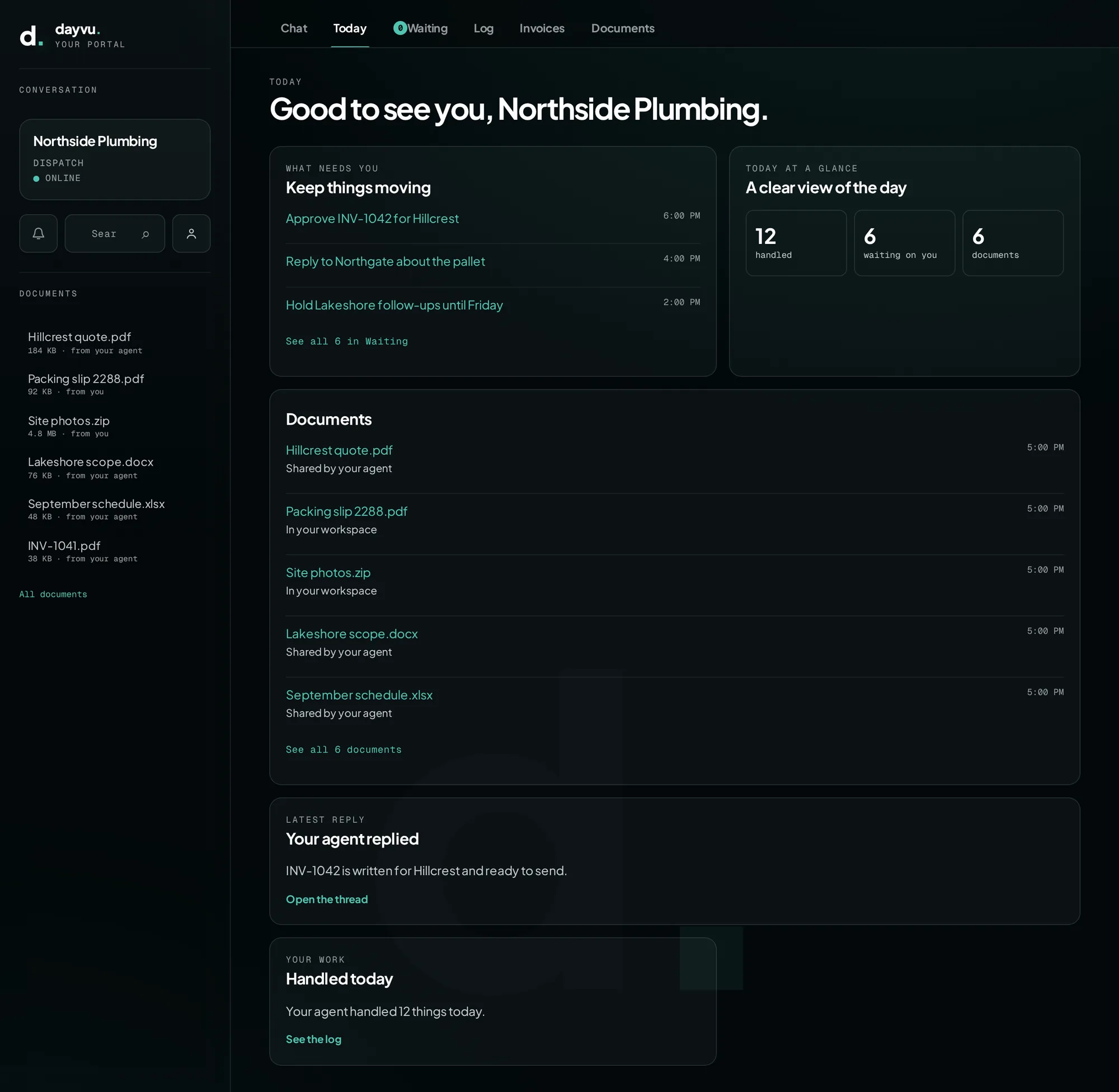Select Lakeshore scope.docx in the sidebar

(115, 468)
